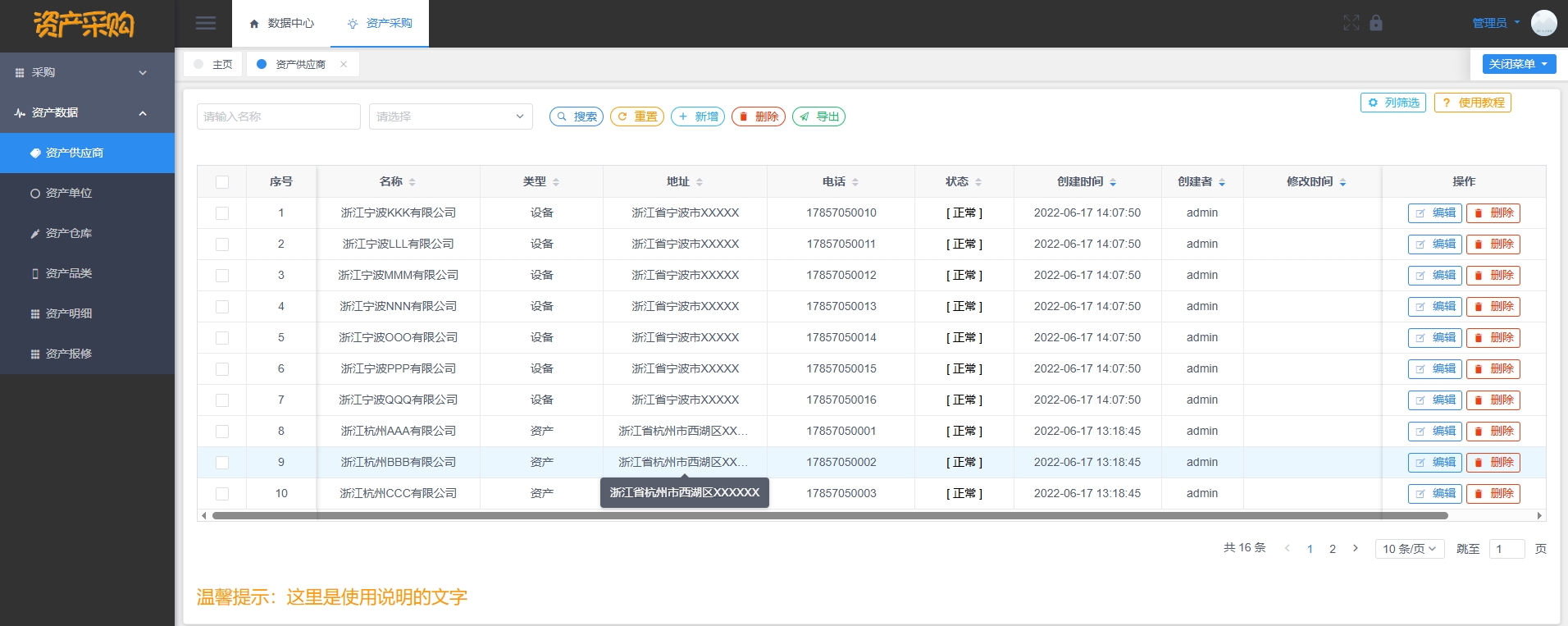The image size is (1568, 626).
Task: Sort table by 名称 column sort icon
Action: (x=413, y=182)
